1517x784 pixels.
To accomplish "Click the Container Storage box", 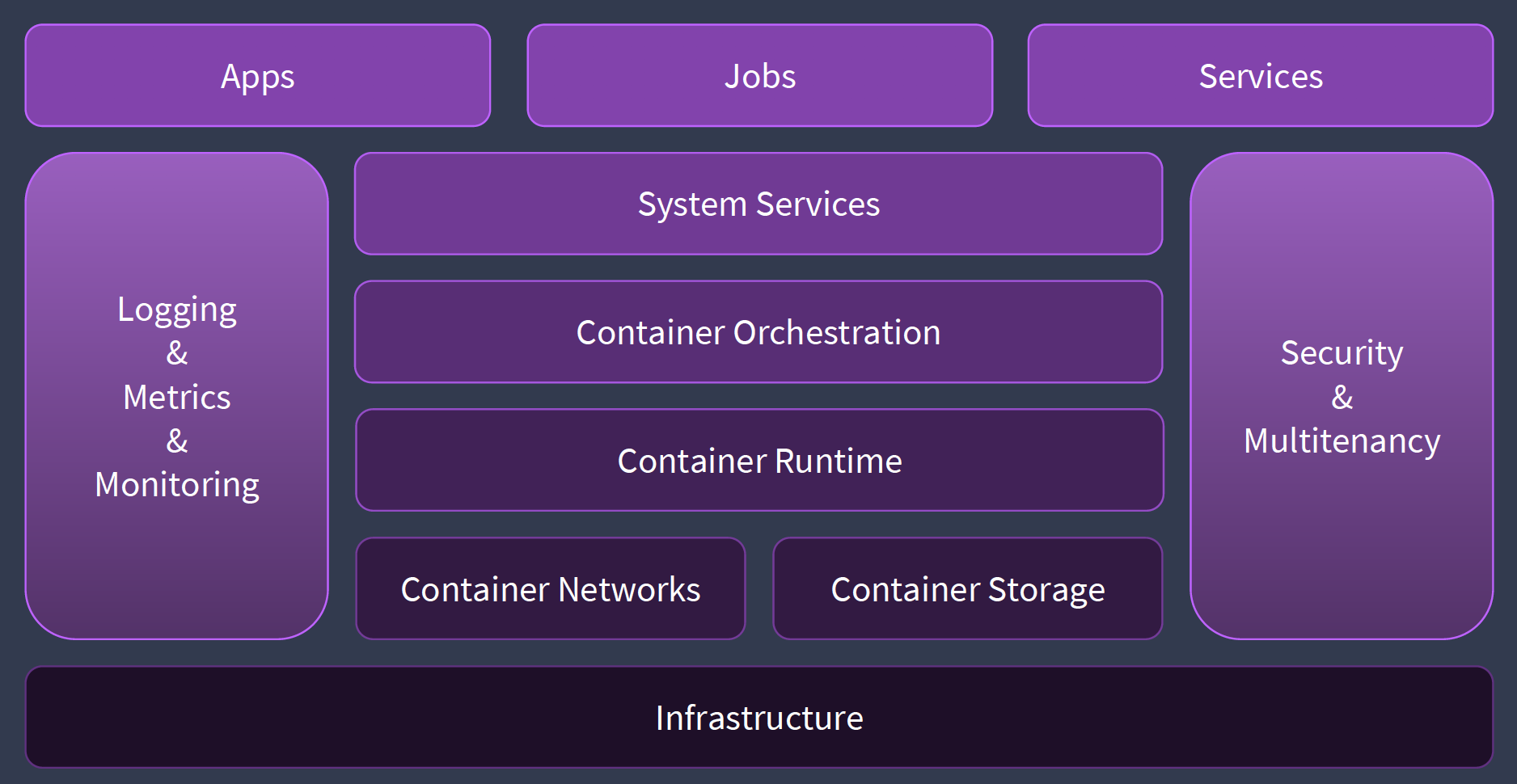I will point(967,589).
